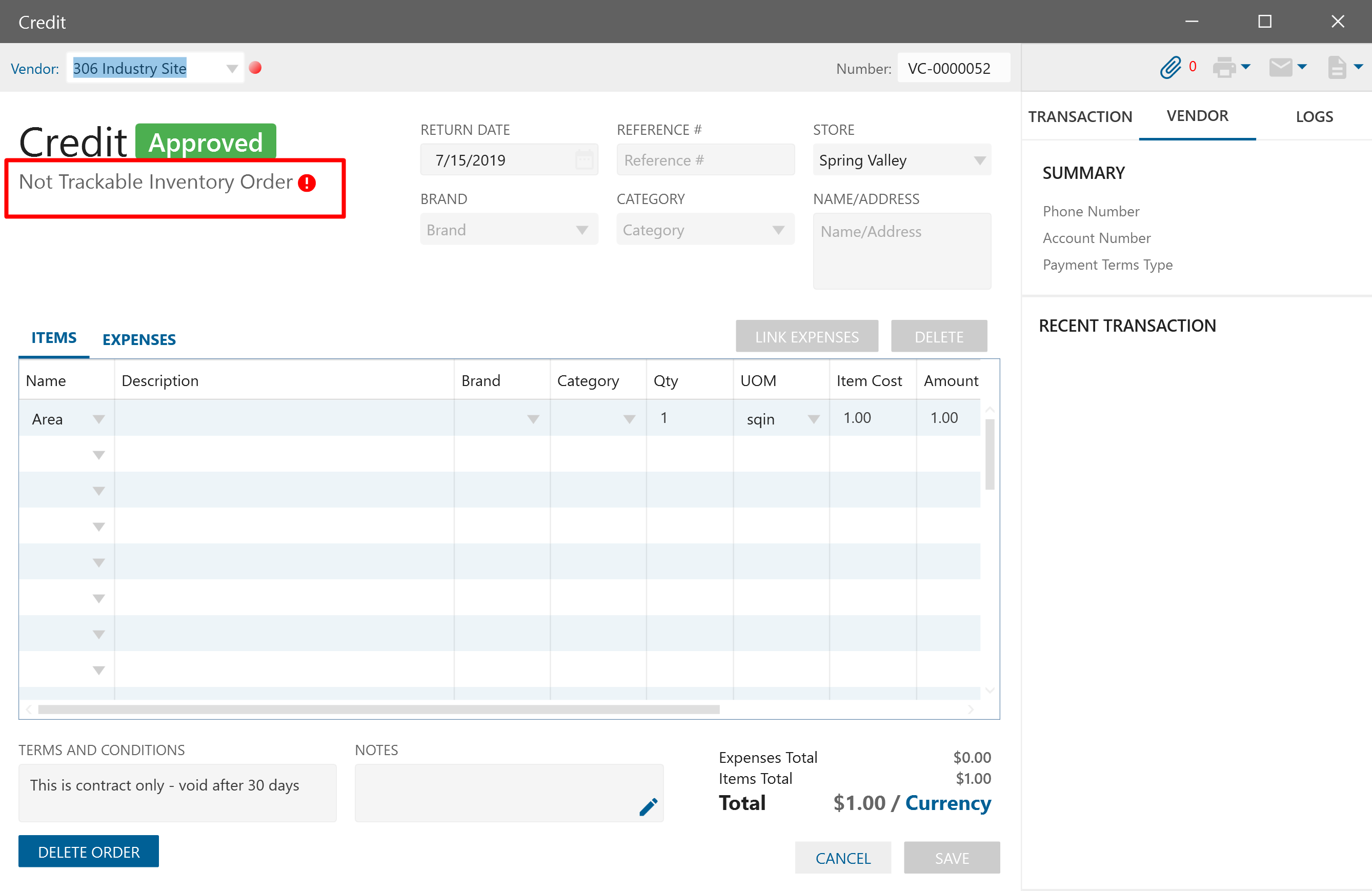Click the Reference # input field

[705, 159]
